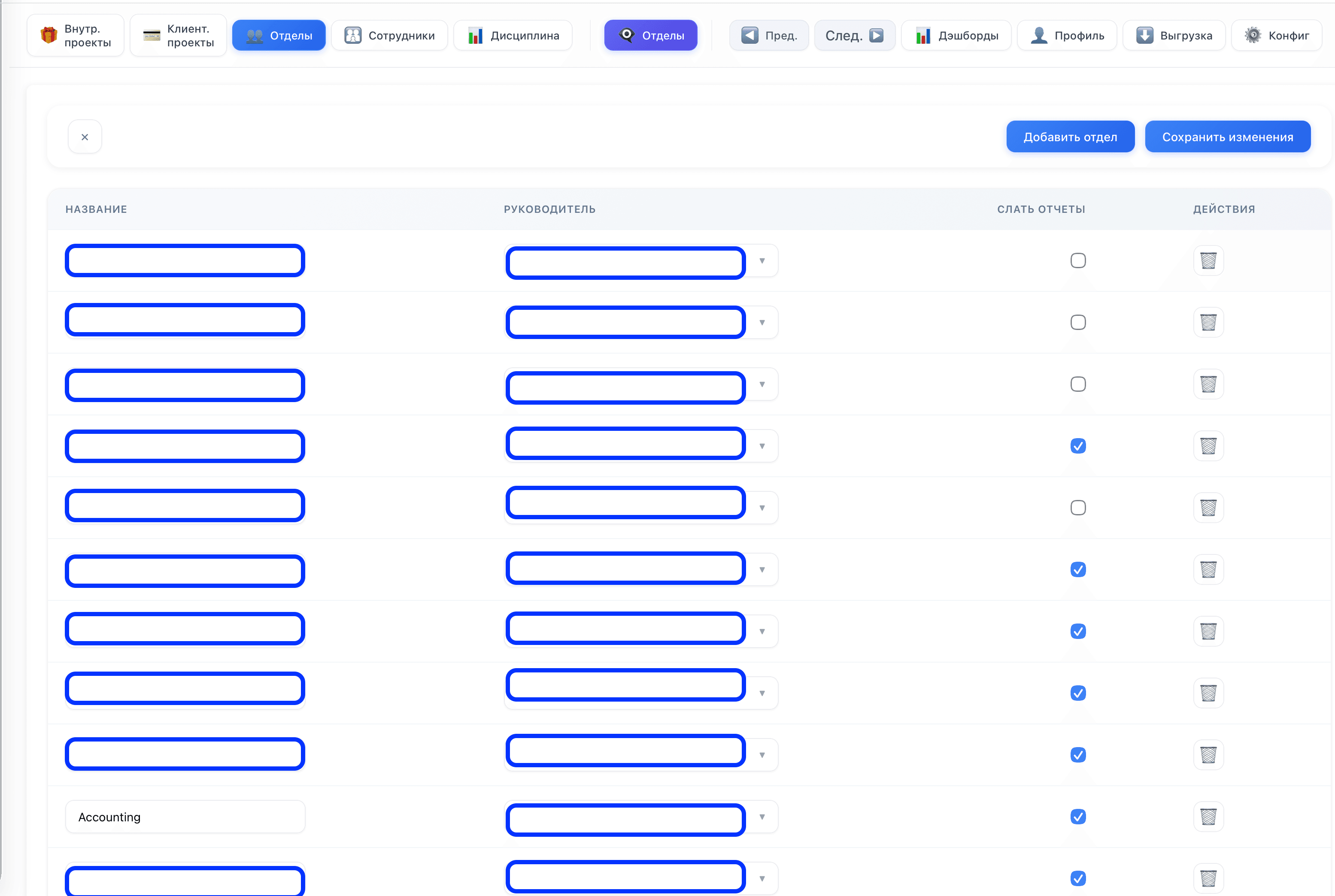Screen dimensions: 1335x896
Task: Open Дисциплина chart section
Action: (513, 36)
